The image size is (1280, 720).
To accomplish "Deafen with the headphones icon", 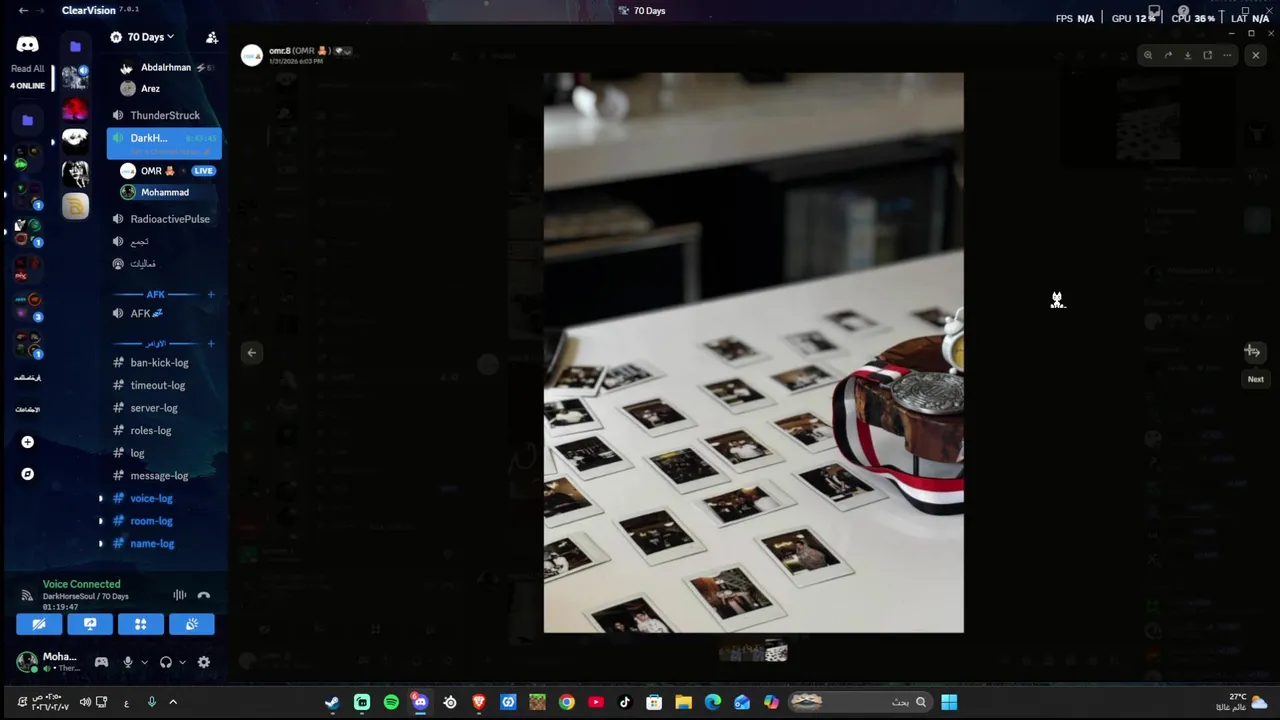I will click(x=165, y=662).
